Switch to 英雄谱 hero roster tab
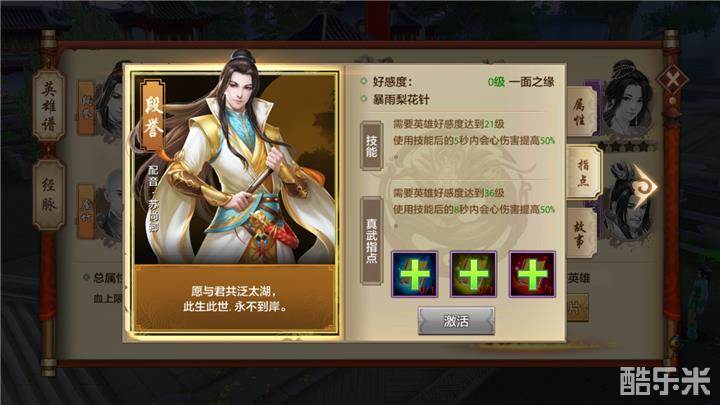720x405 pixels. click(x=49, y=107)
